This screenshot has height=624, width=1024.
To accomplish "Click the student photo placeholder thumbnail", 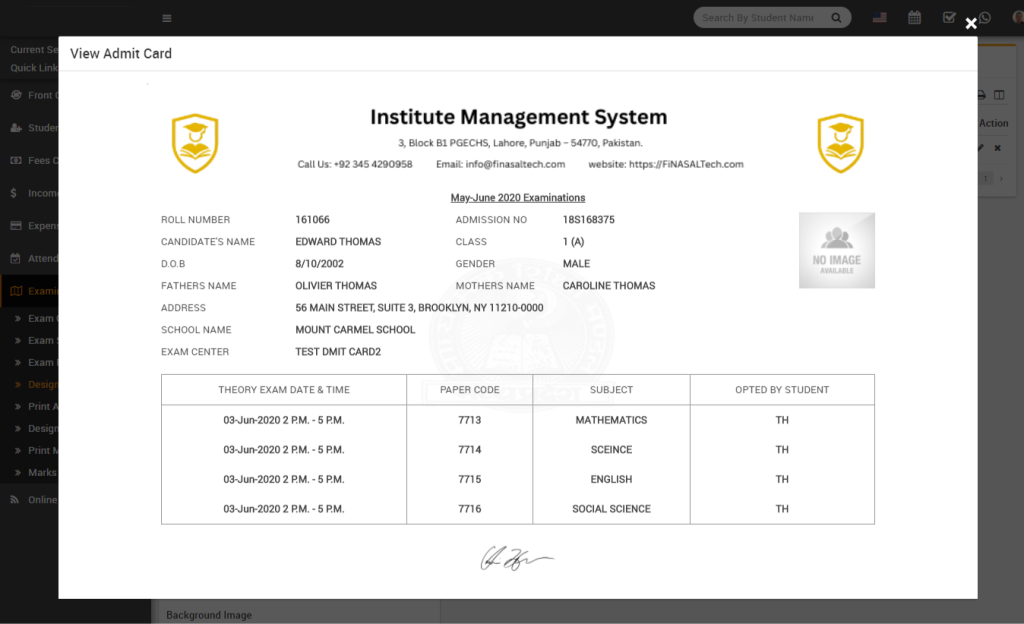I will coord(836,250).
